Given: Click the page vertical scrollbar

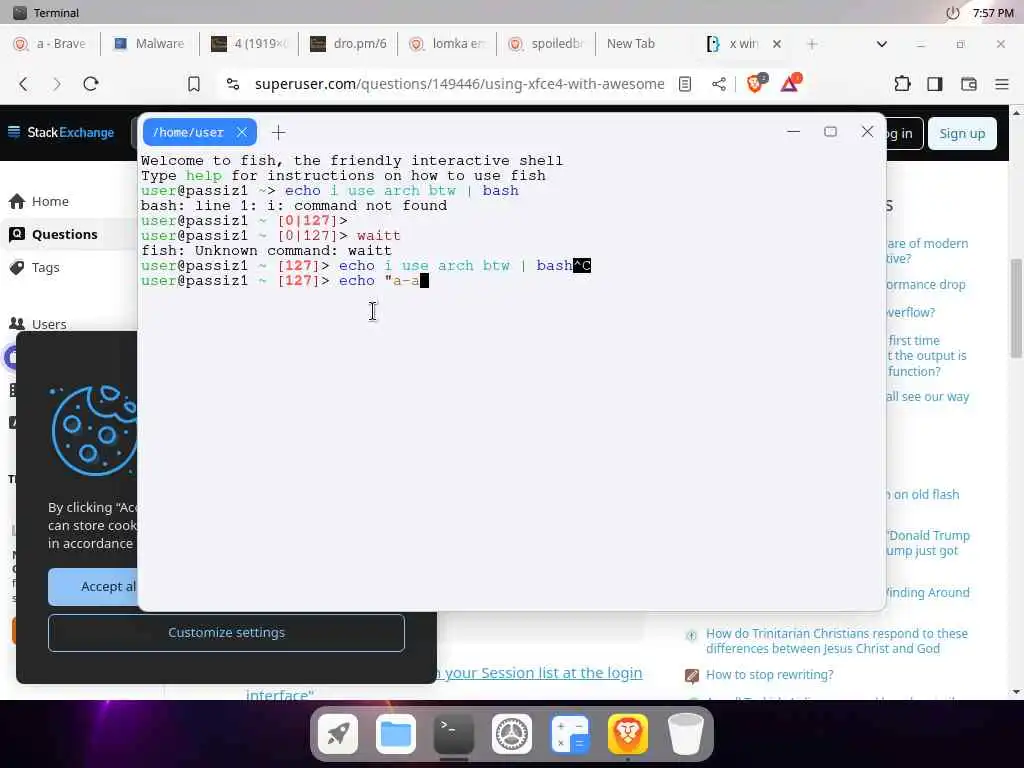Looking at the screenshot, I should click(x=1016, y=308).
